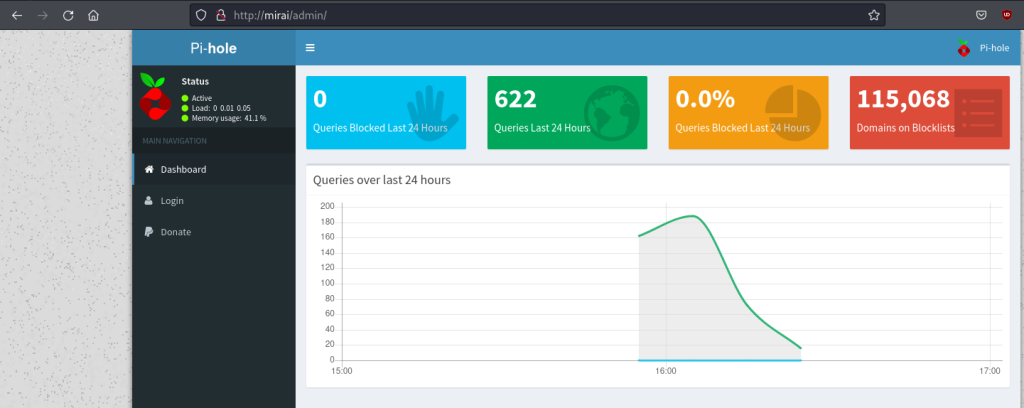Click the list icon on red card
This screenshot has height=408, width=1024.
pos(978,113)
